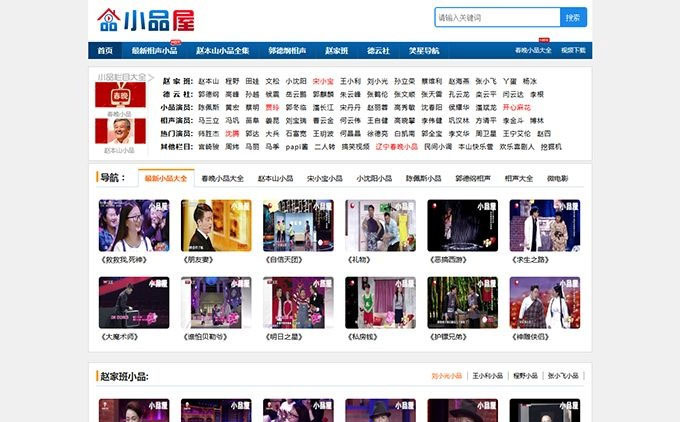The height and width of the screenshot is (422, 680).
Task: Open the 春晚小品 TV icon
Action: click(x=120, y=95)
